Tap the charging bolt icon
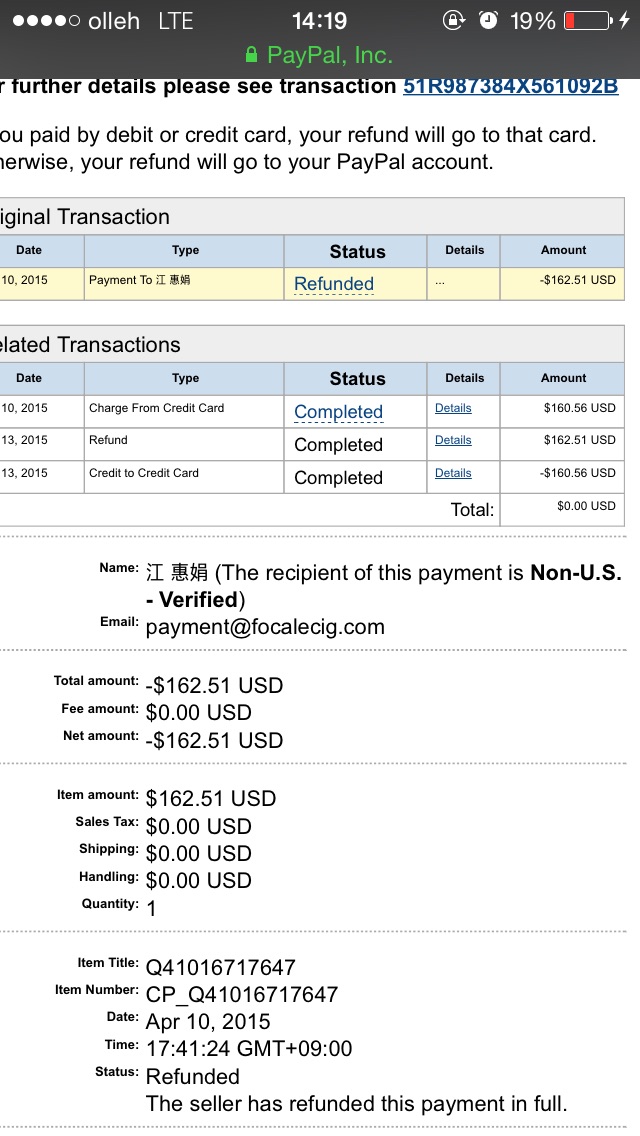 pos(625,20)
